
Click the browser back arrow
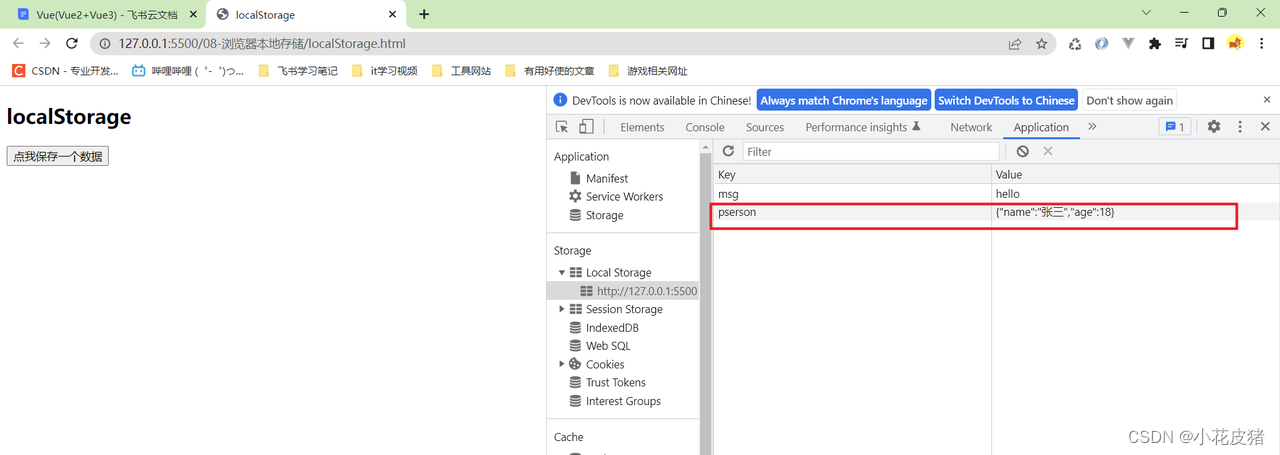[x=18, y=44]
